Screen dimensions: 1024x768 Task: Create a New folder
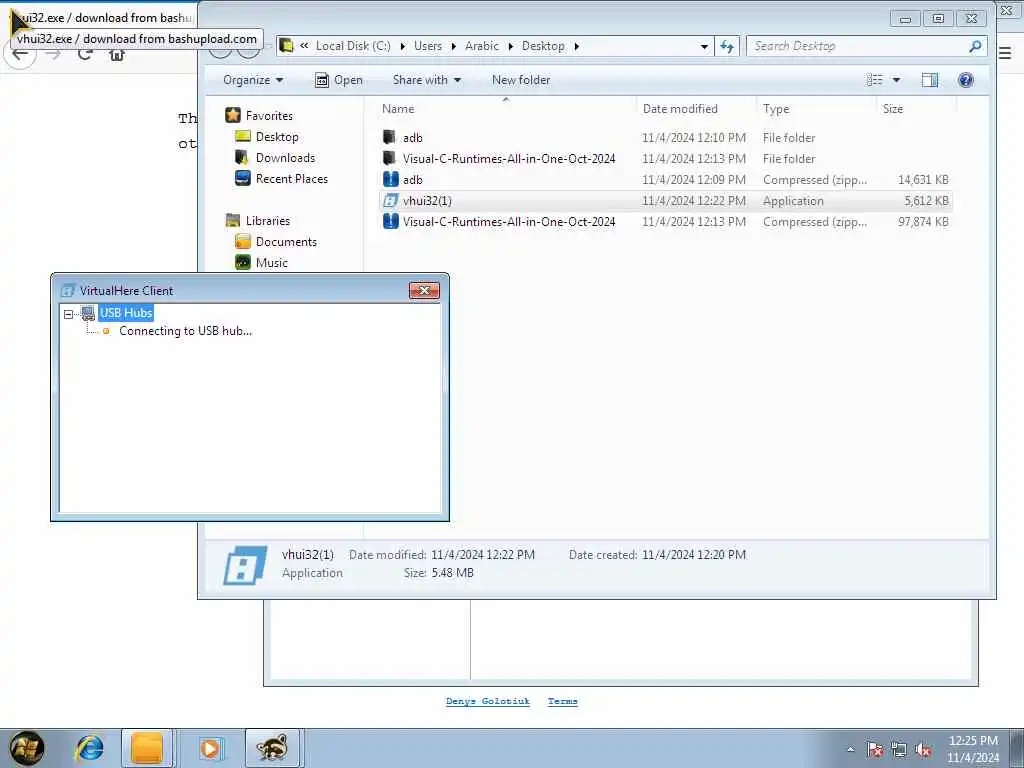tap(520, 80)
